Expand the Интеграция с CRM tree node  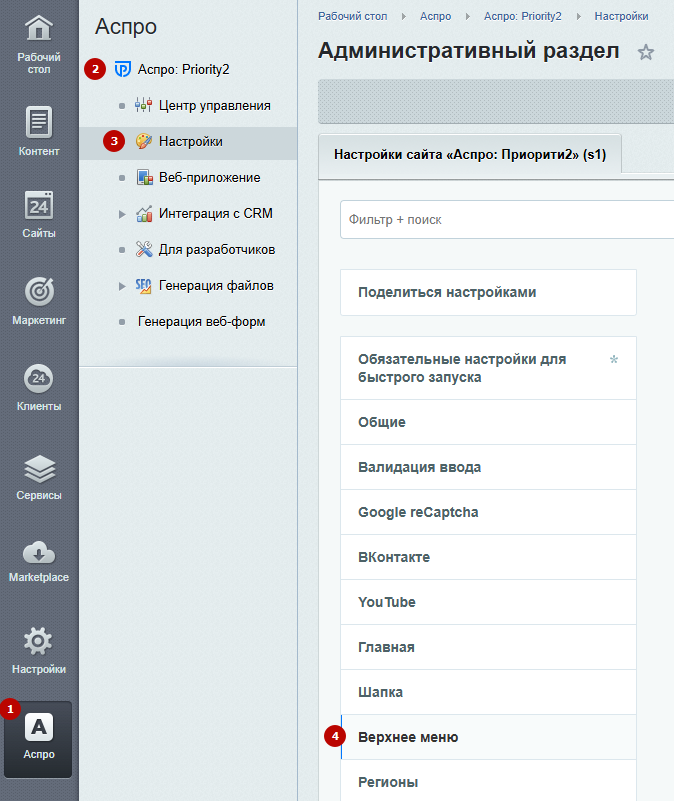(x=122, y=214)
